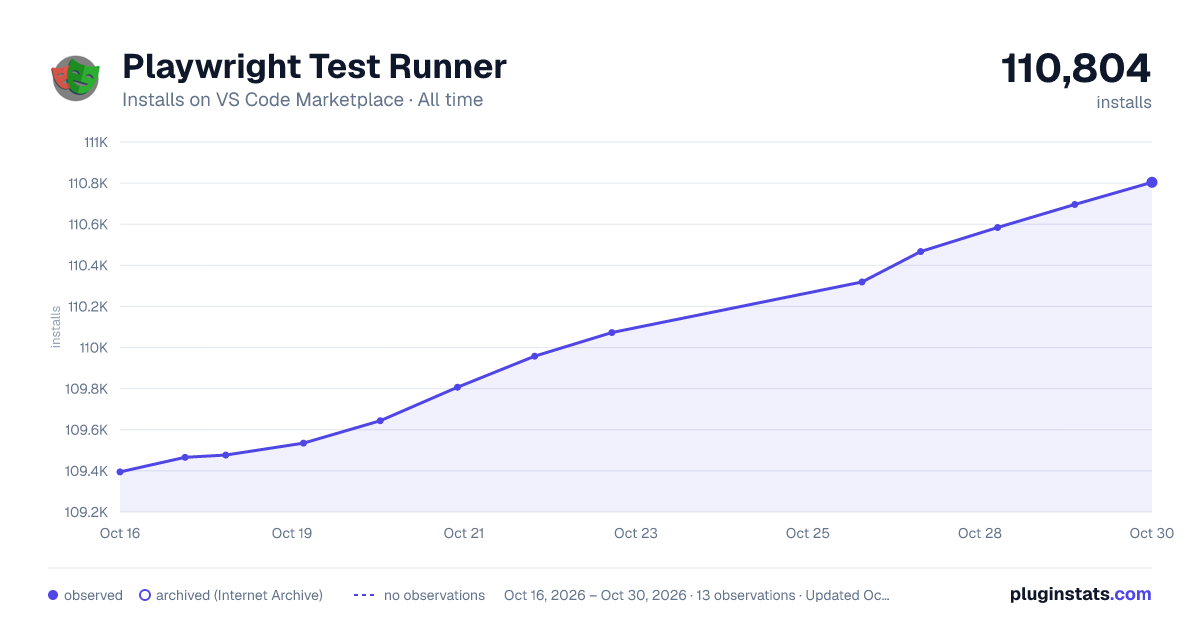The height and width of the screenshot is (630, 1200).
Task: Click the 'Oct 30' x-axis label
Action: click(1152, 533)
